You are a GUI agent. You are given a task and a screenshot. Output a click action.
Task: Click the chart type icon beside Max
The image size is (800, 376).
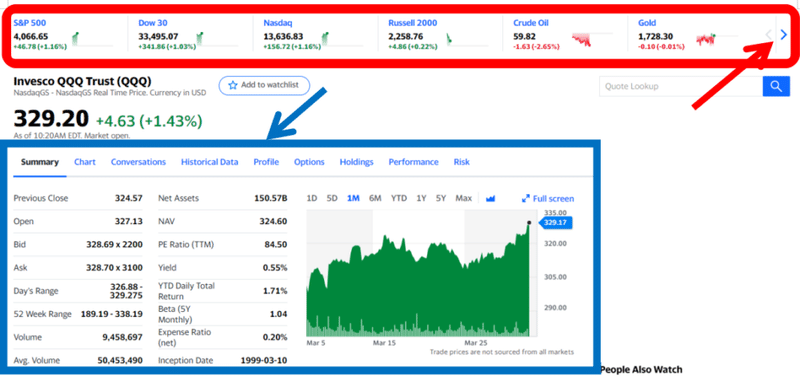(491, 198)
